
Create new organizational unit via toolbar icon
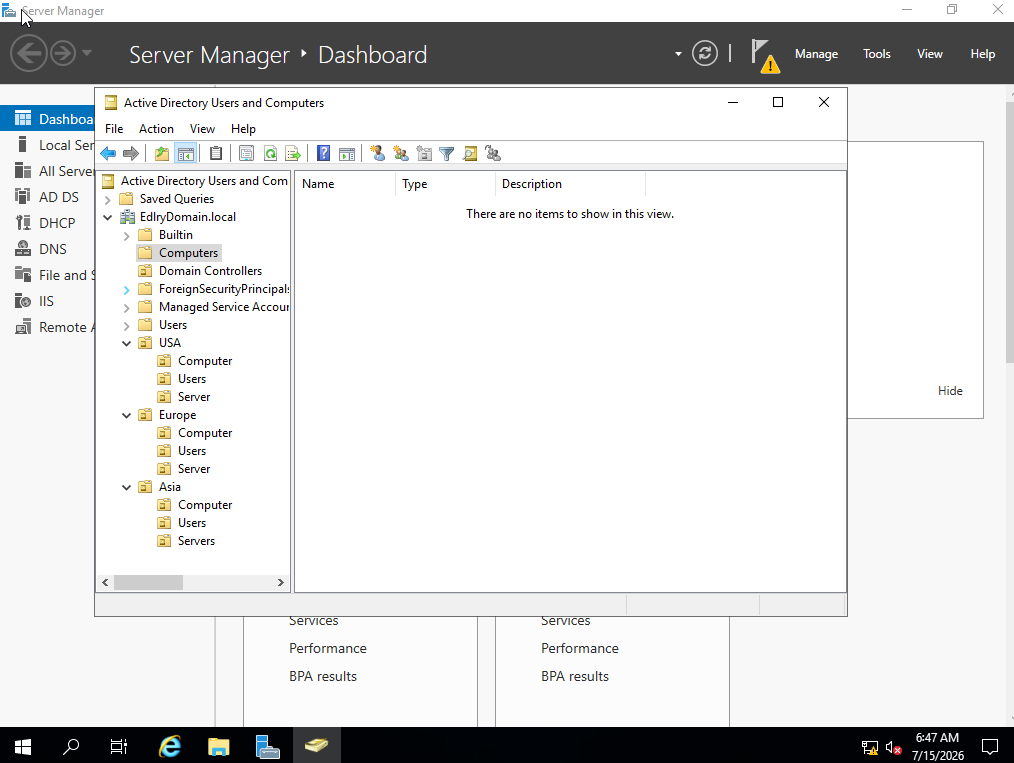tap(424, 153)
